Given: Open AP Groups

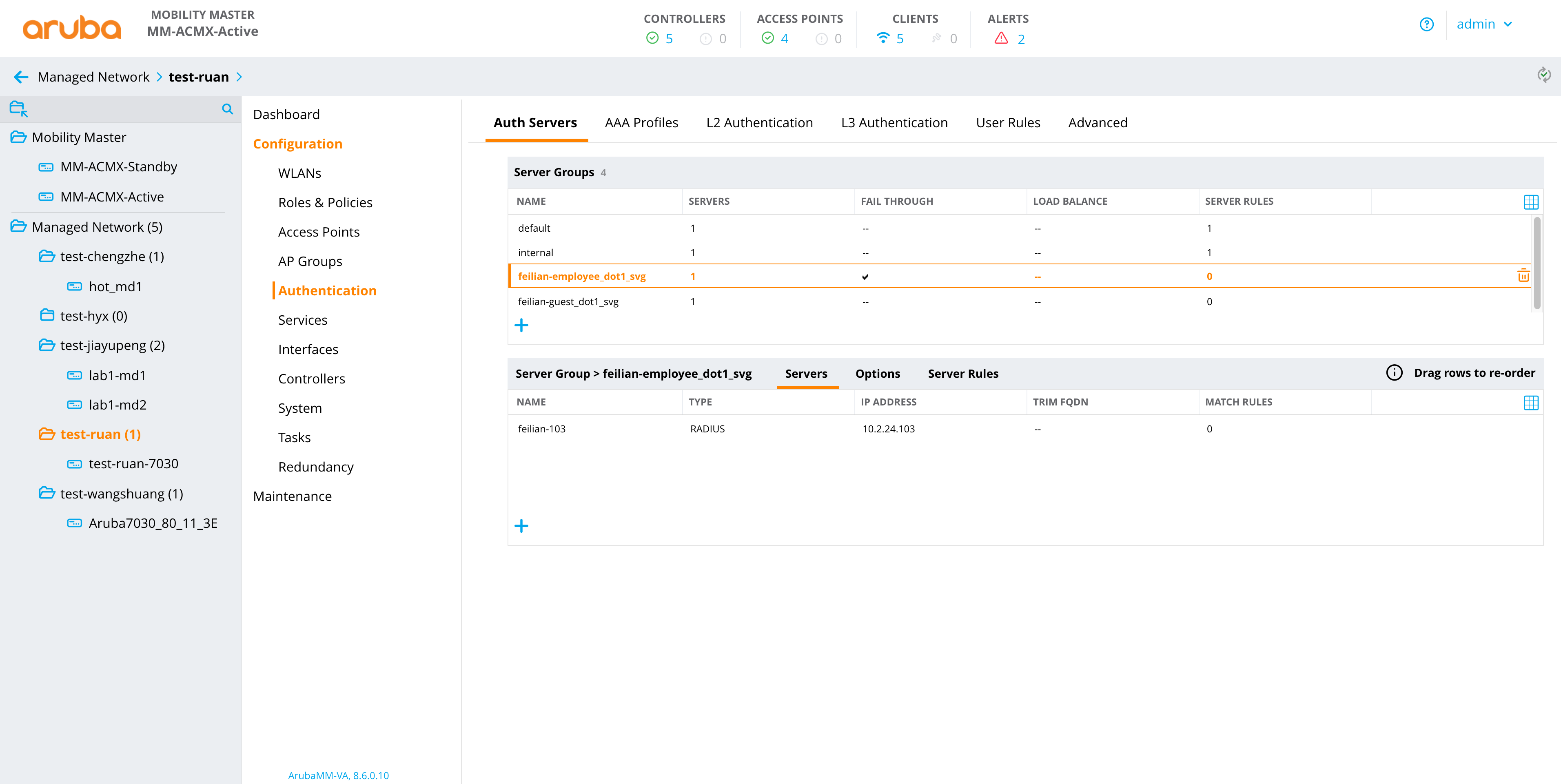Looking at the screenshot, I should click(x=310, y=261).
